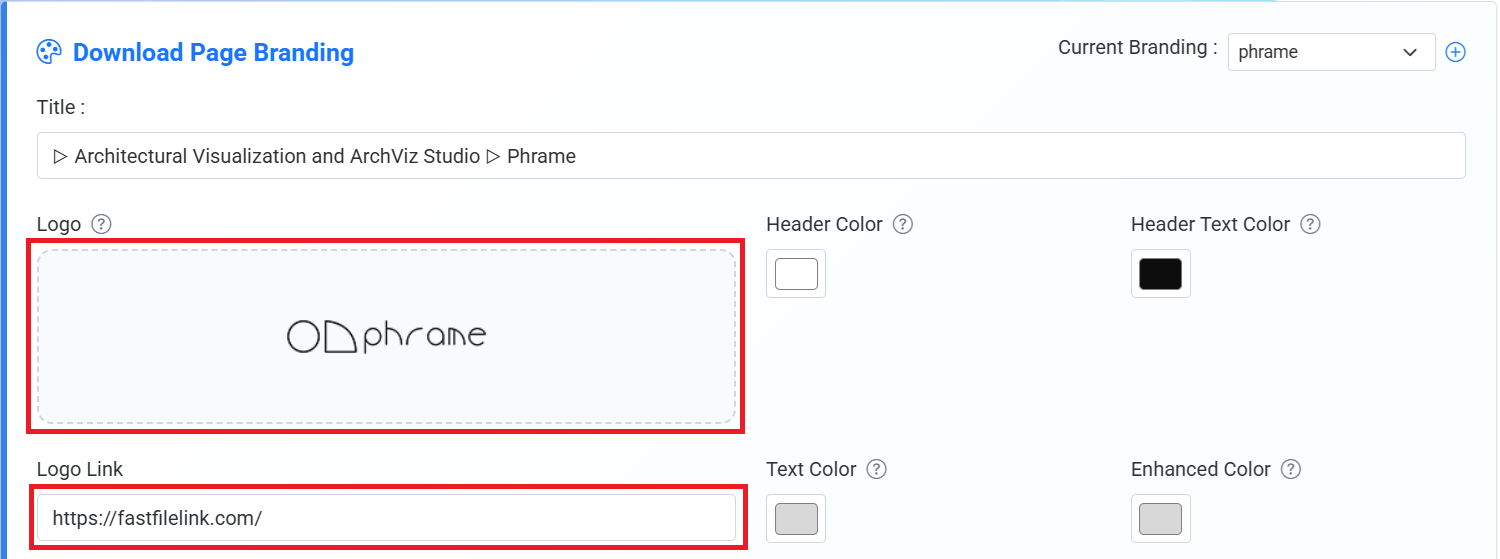Open the black Header Text Color swatch

tap(1161, 274)
